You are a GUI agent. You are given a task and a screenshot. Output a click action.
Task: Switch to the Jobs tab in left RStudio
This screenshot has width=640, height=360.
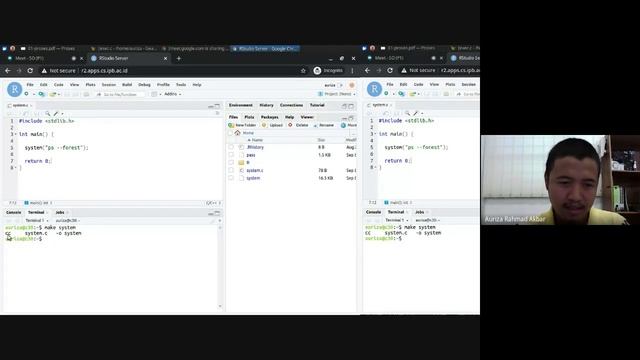(x=60, y=212)
